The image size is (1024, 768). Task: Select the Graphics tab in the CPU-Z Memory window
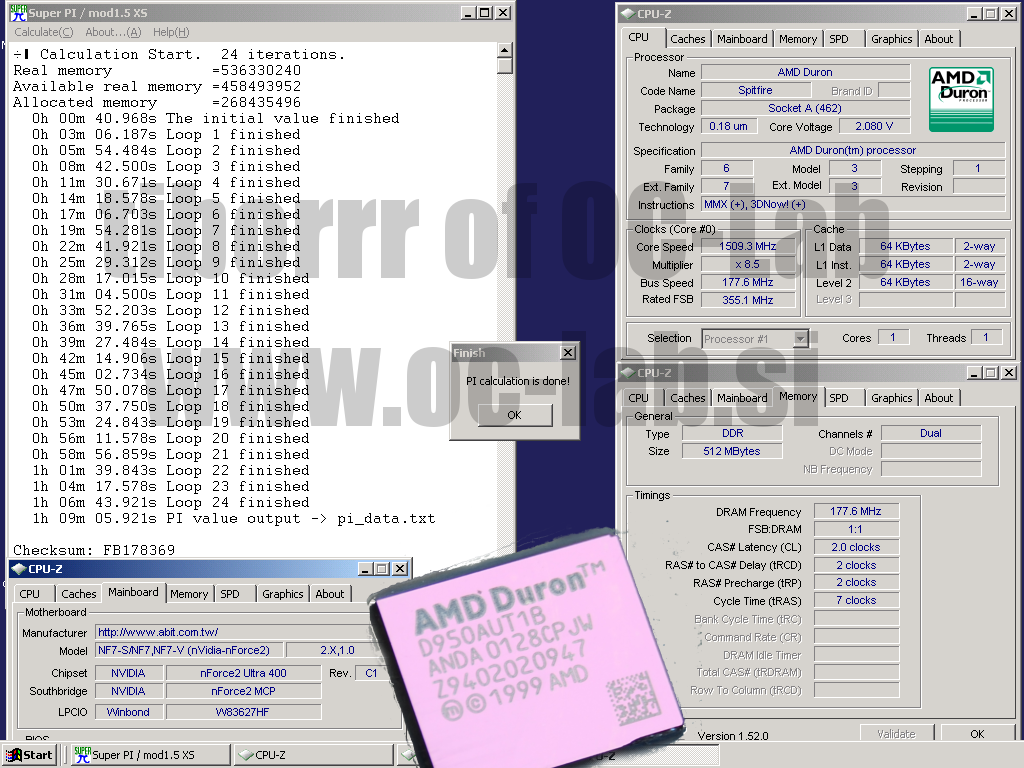tap(891, 398)
